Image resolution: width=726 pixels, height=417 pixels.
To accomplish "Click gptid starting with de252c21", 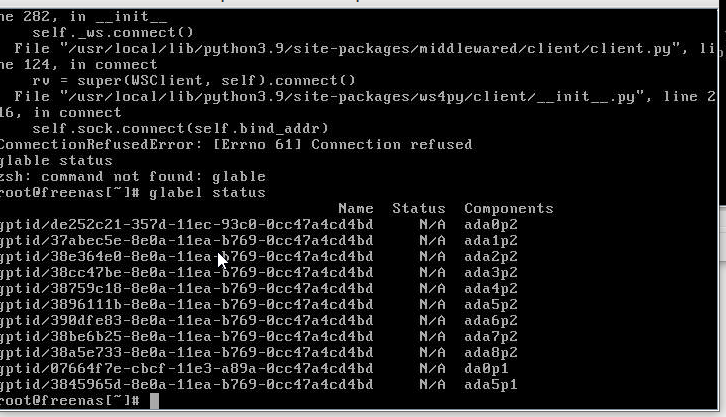I will point(186,225).
